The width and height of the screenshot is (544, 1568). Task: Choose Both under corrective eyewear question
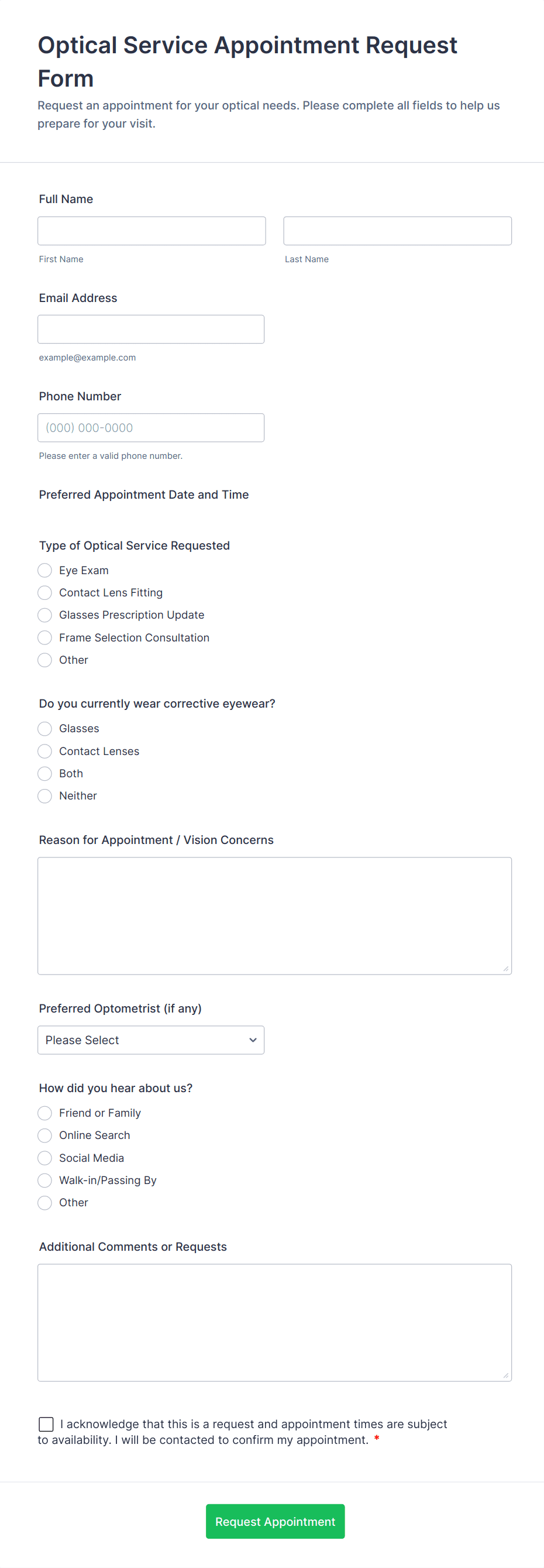click(x=45, y=774)
